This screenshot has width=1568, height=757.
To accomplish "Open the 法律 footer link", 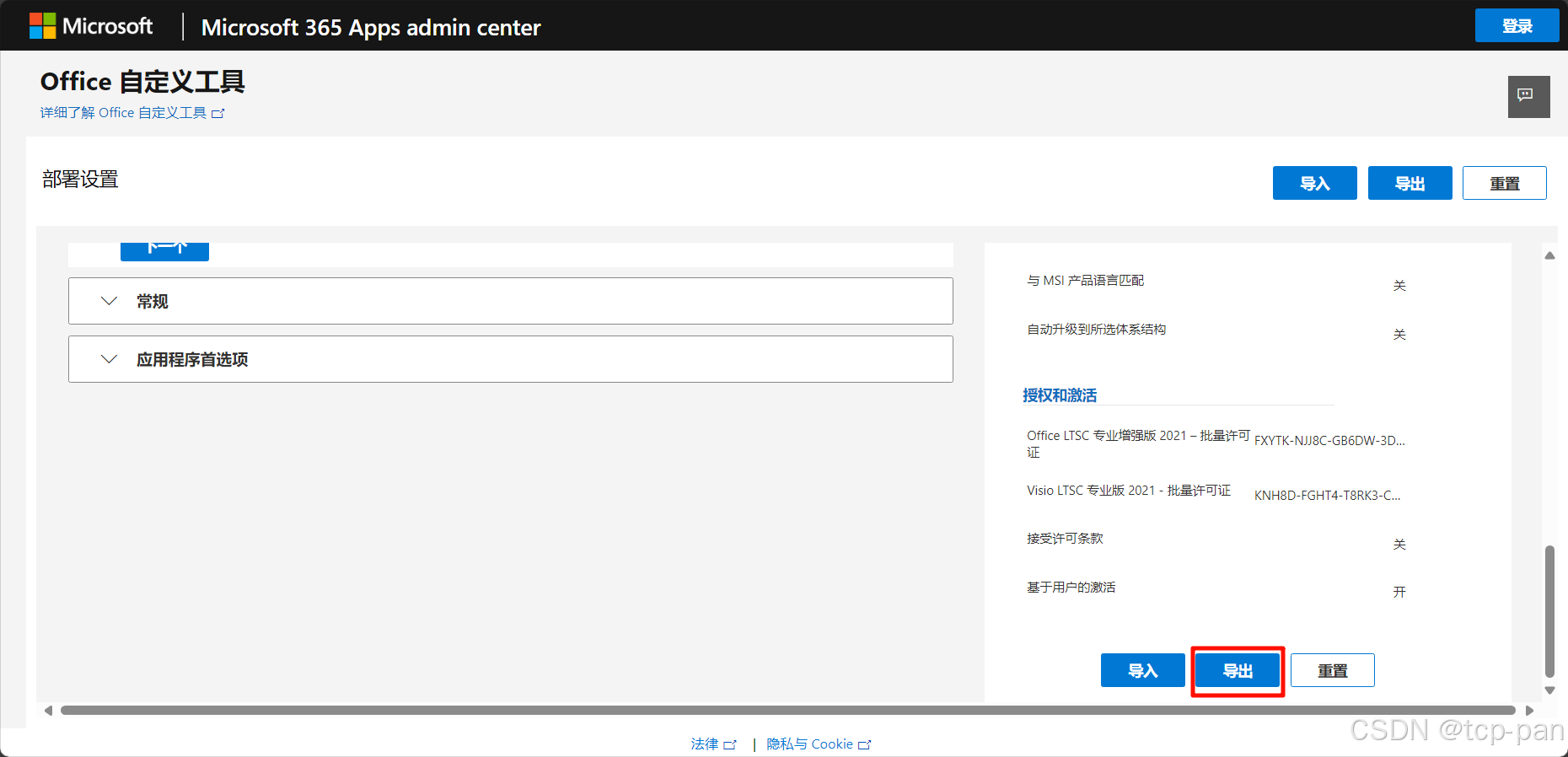I will [713, 744].
